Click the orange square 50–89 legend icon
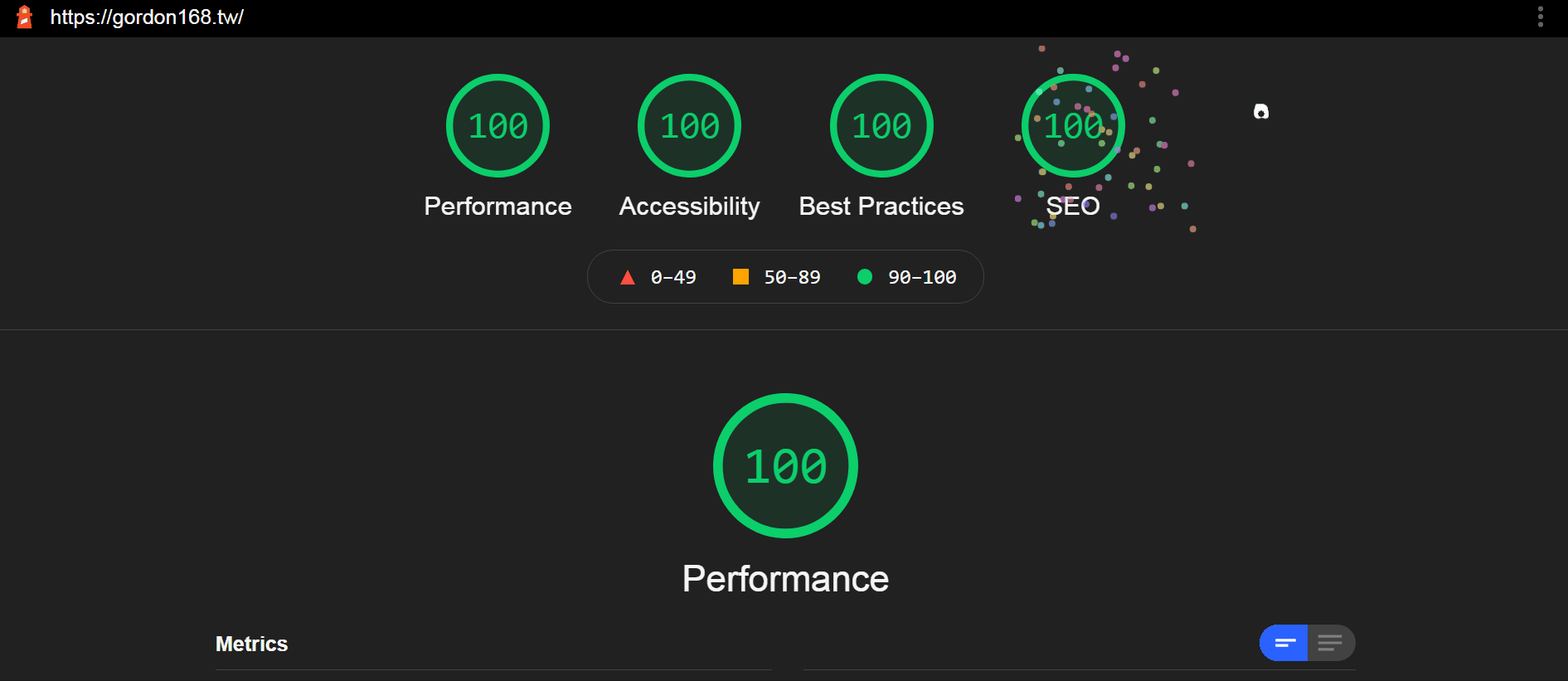Viewport: 1568px width, 681px height. tap(740, 276)
